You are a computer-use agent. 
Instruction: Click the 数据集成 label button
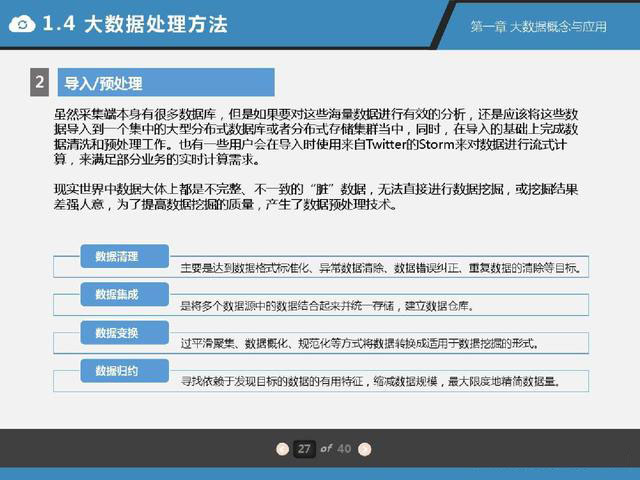117,294
